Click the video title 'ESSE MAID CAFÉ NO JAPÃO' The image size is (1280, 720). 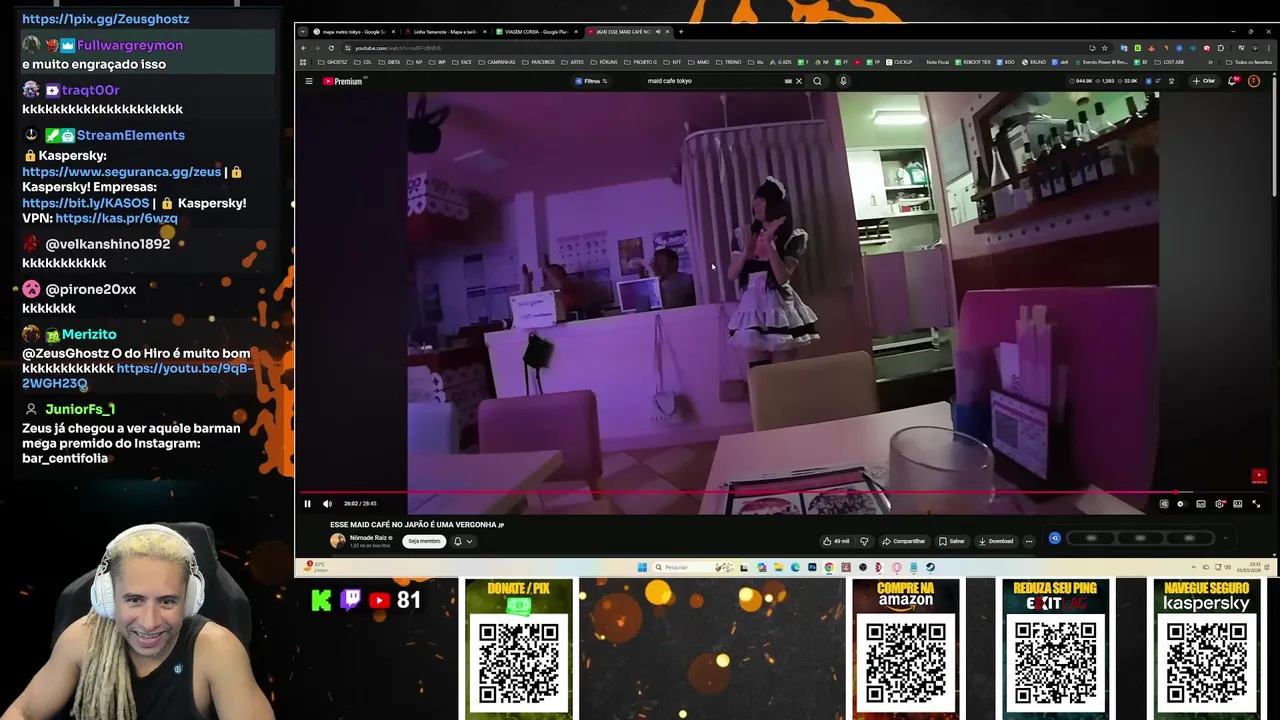coord(417,524)
